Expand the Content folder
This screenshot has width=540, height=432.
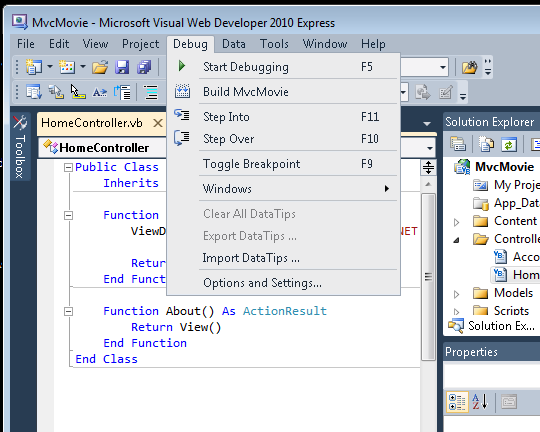pos(457,222)
